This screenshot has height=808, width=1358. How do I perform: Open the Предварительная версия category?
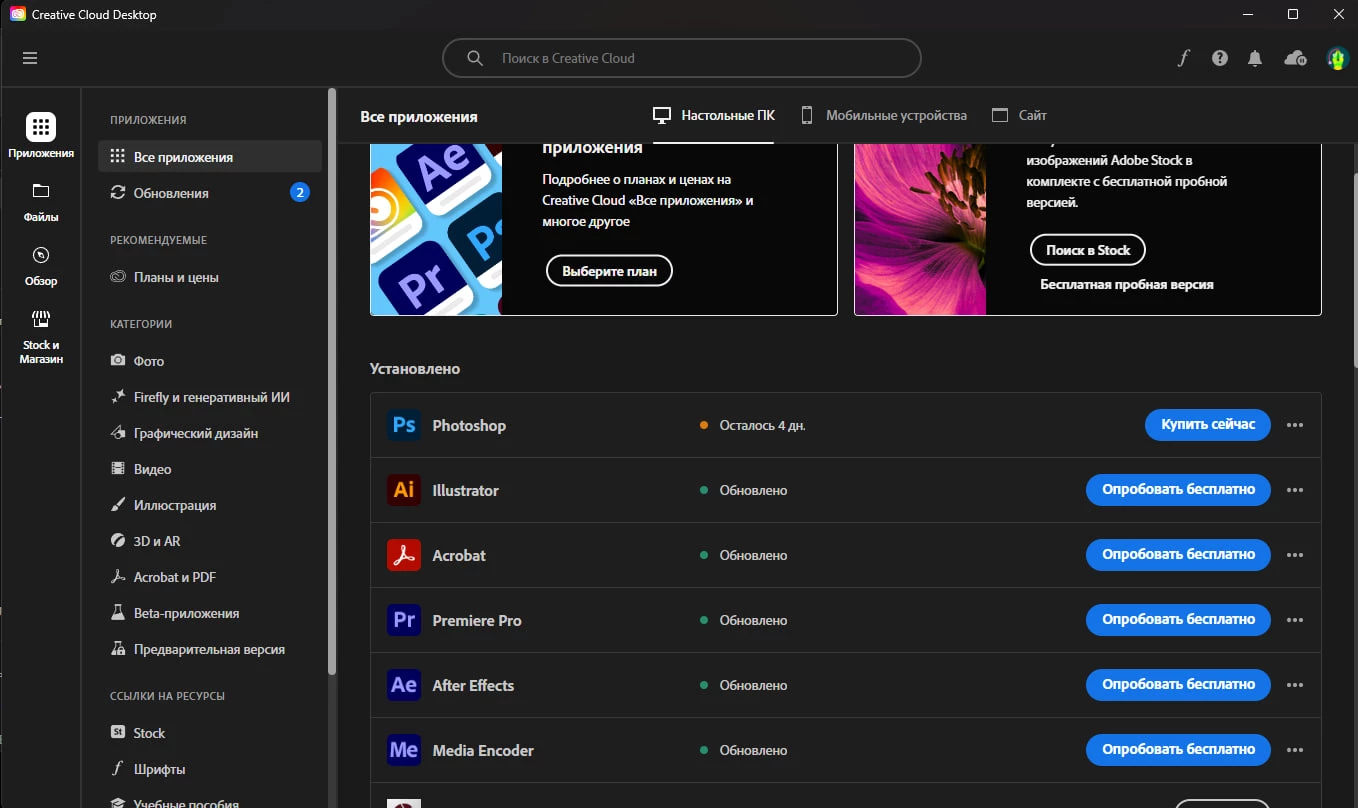click(210, 649)
